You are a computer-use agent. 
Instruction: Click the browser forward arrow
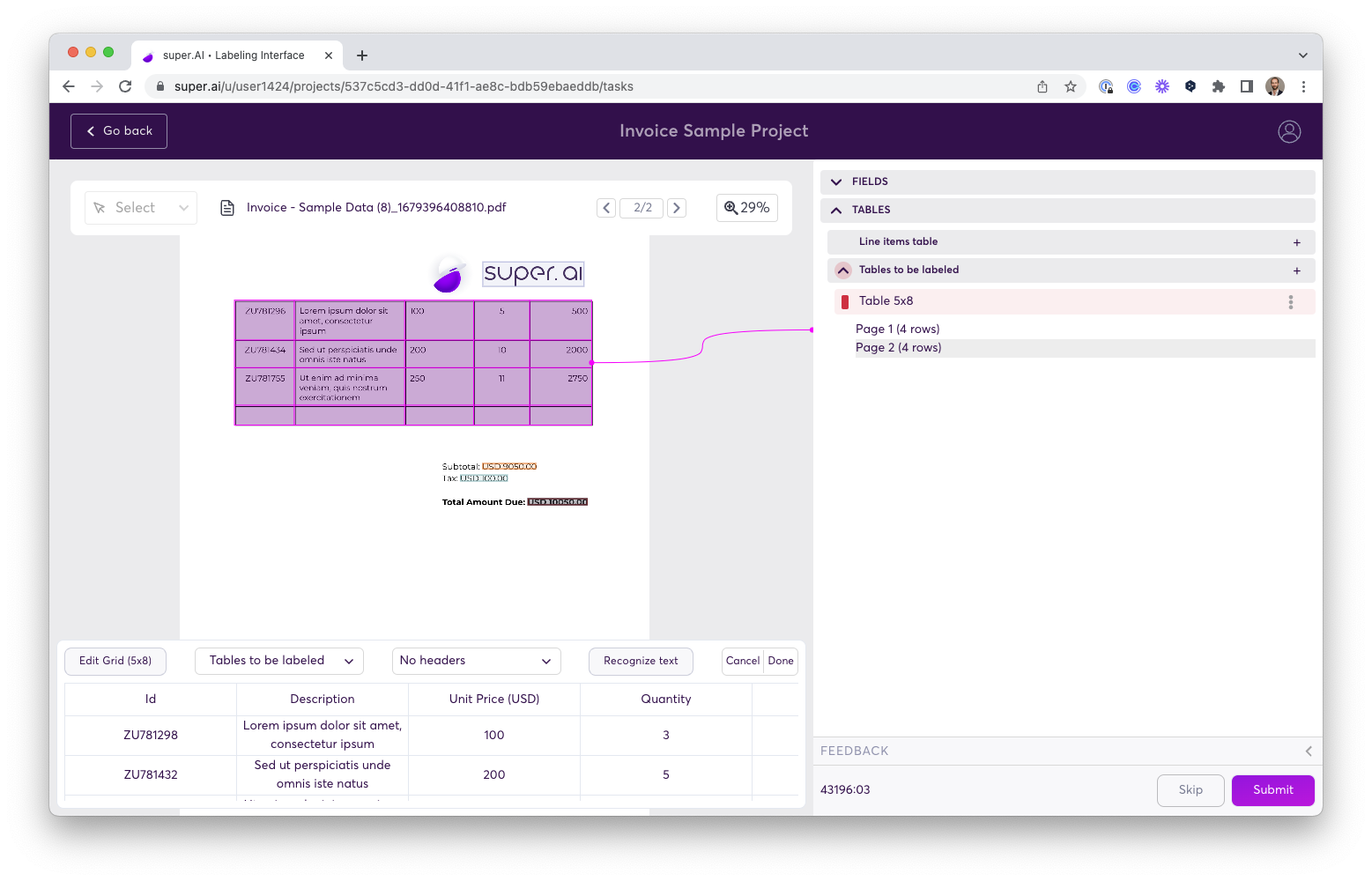pos(97,86)
